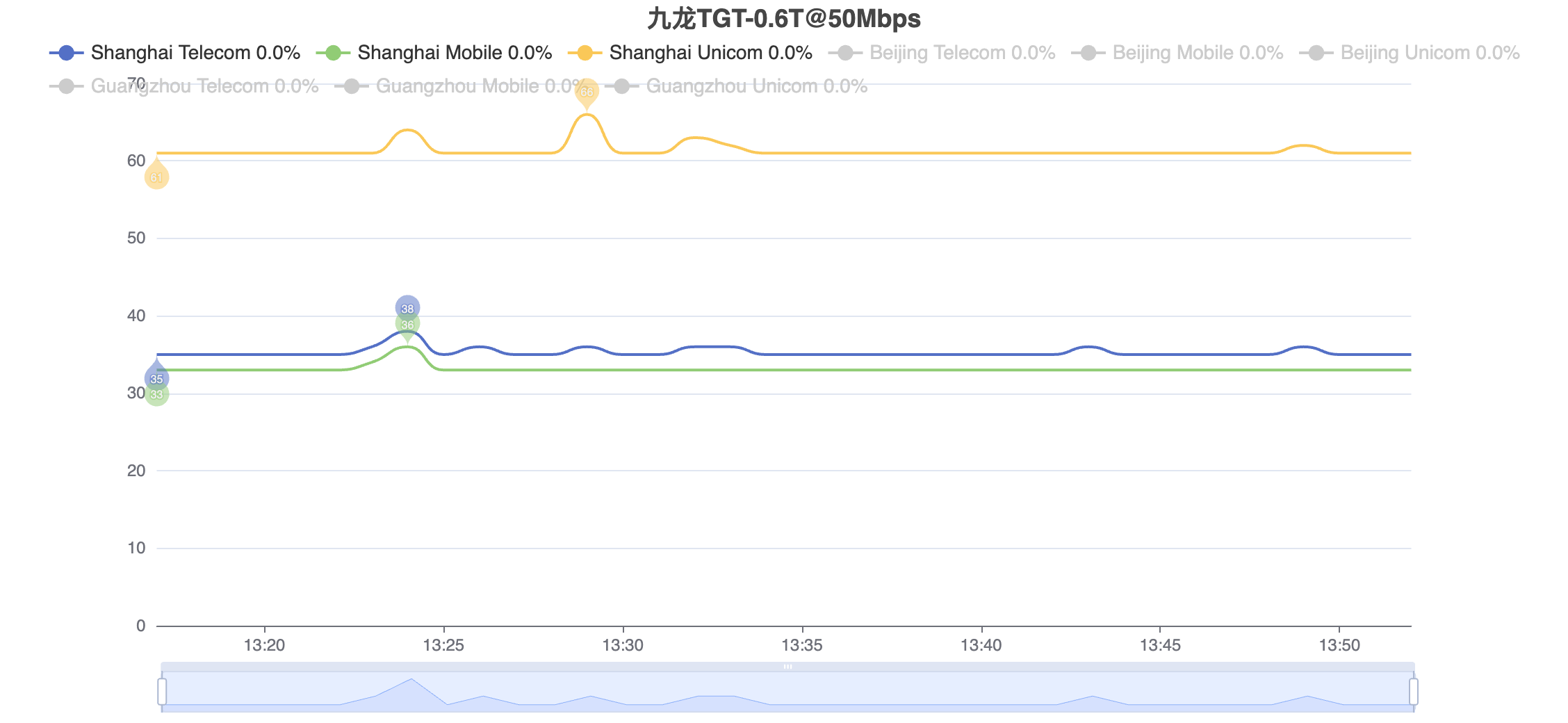
Task: Show Guangzhou Unicom series
Action: [737, 86]
